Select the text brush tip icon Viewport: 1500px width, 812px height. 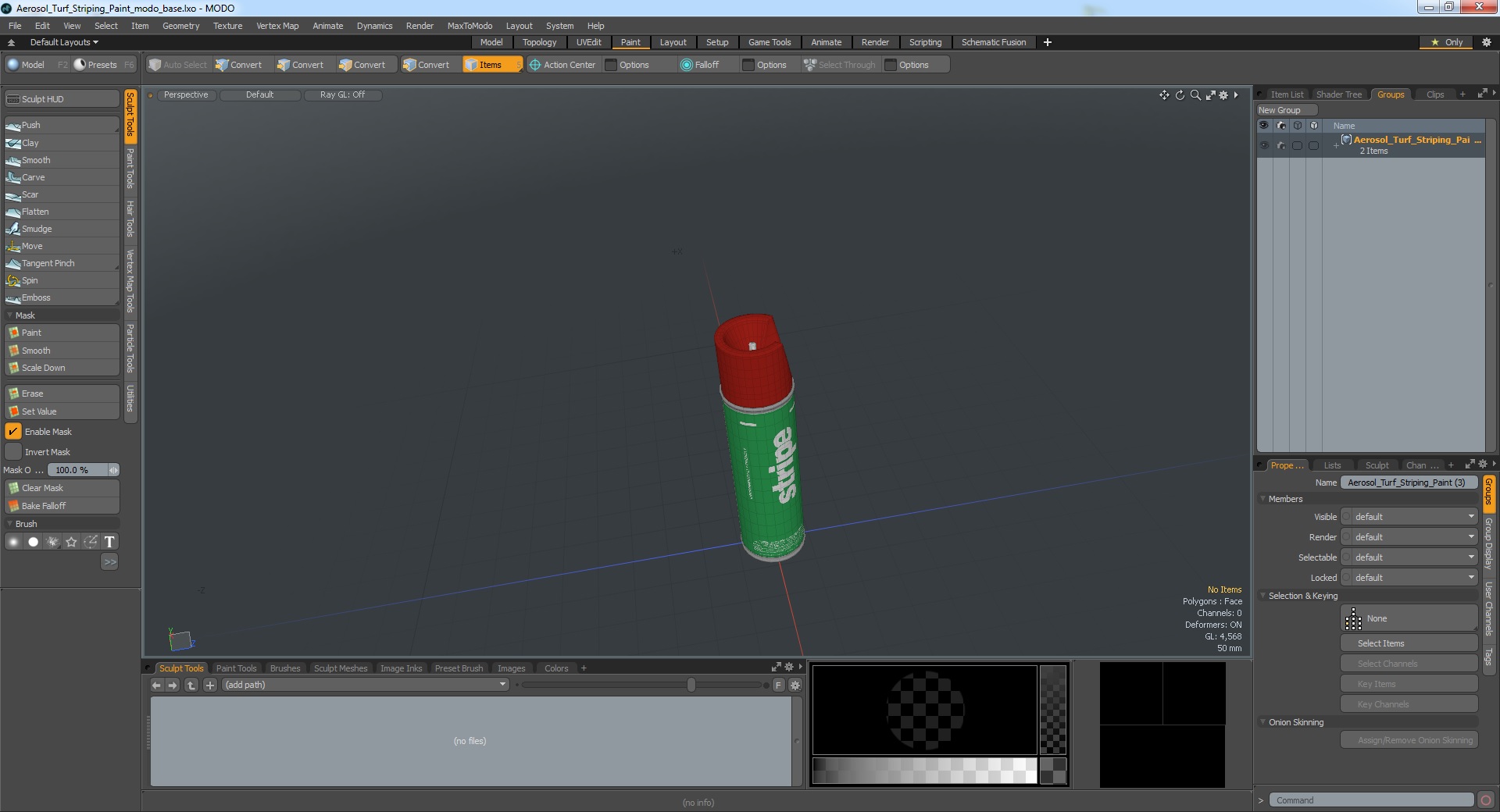click(109, 542)
